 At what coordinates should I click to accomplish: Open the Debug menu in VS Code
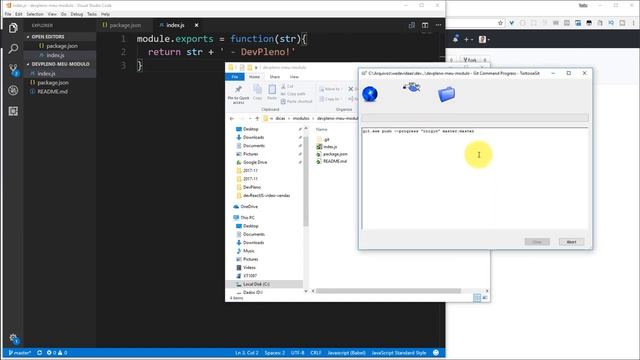pos(77,14)
